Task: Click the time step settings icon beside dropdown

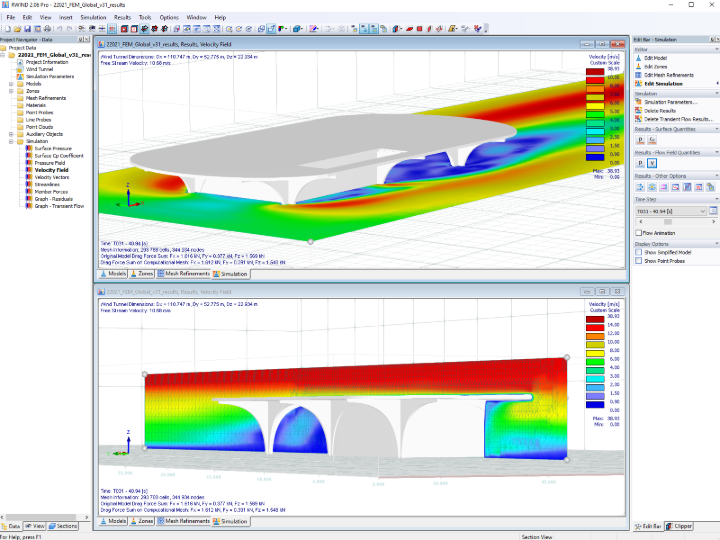Action: point(713,211)
